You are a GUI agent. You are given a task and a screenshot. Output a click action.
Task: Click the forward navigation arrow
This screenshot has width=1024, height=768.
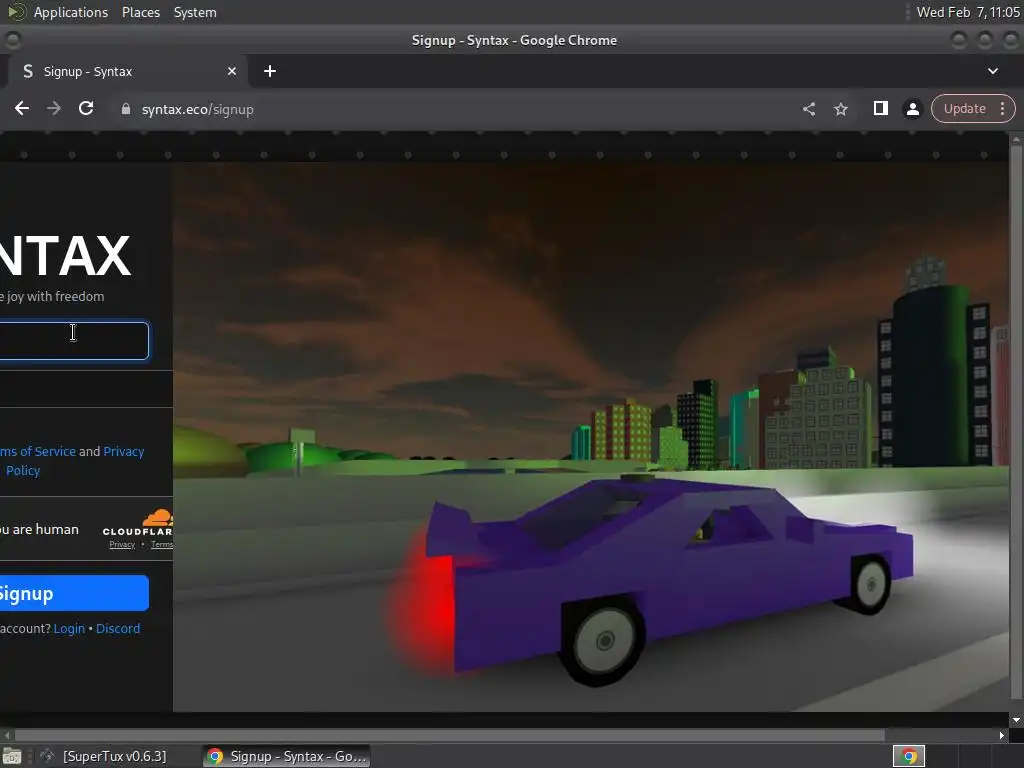coord(54,108)
